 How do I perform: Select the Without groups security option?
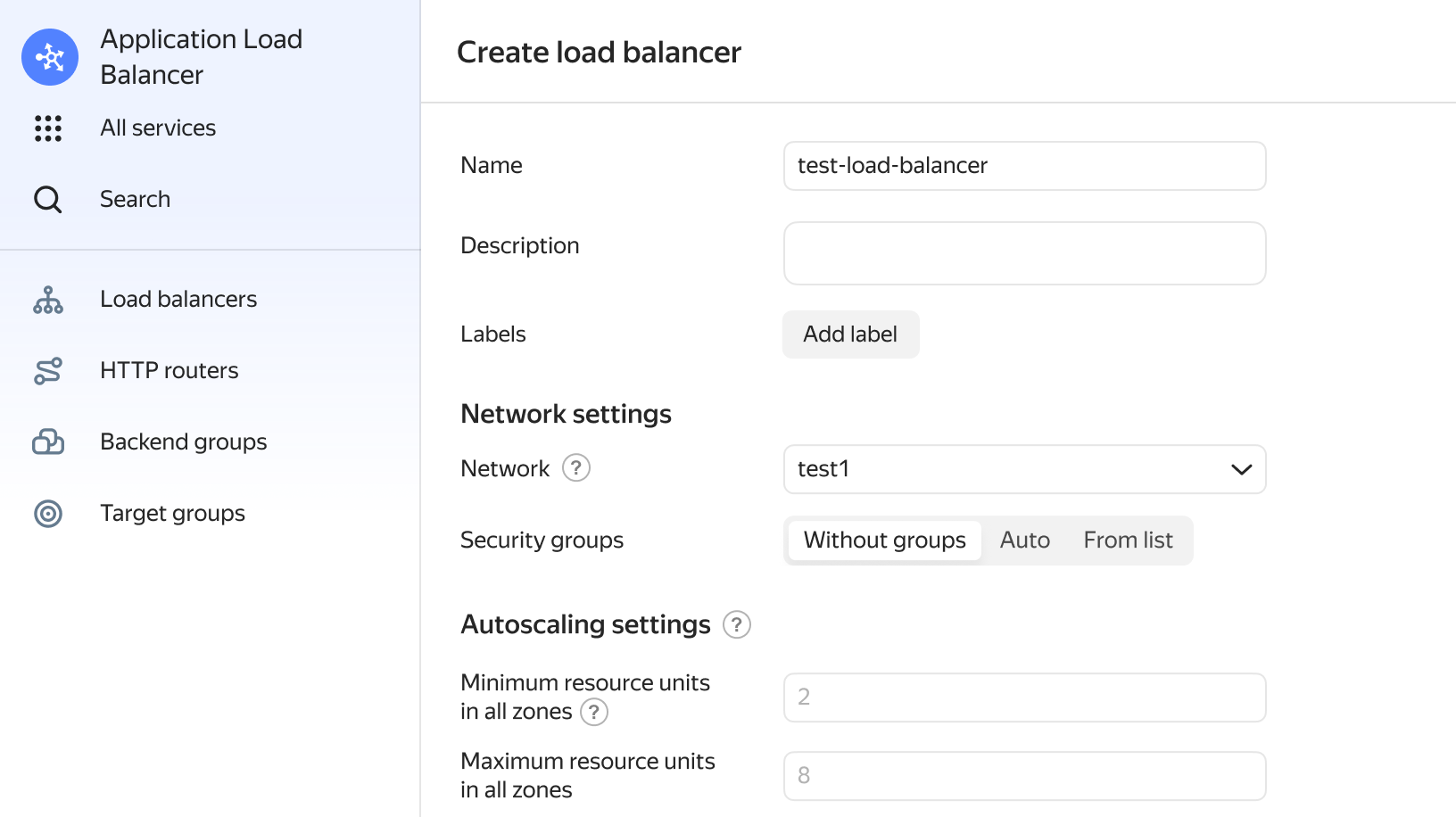pos(885,541)
